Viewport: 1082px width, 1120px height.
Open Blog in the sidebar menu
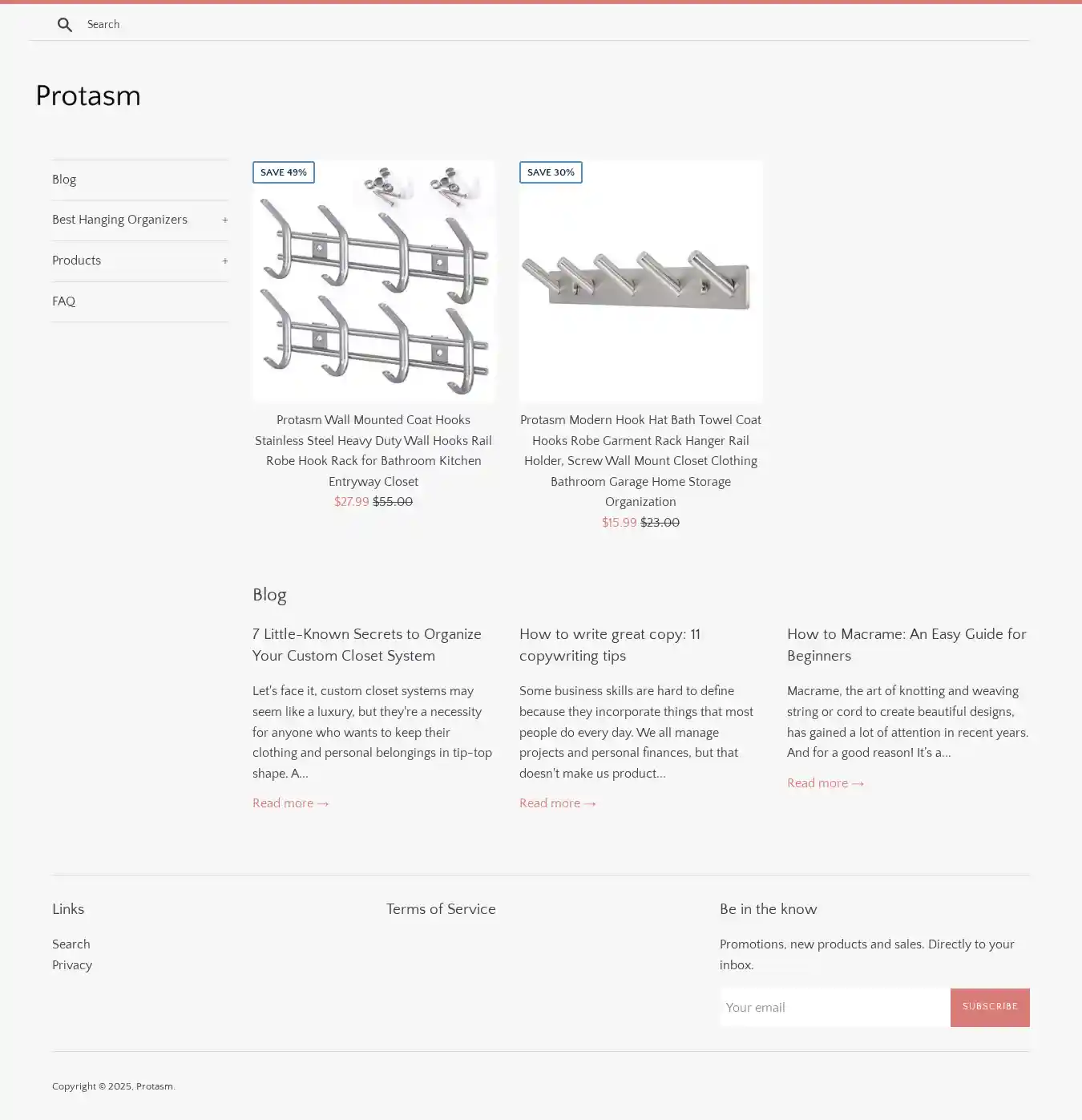(64, 180)
